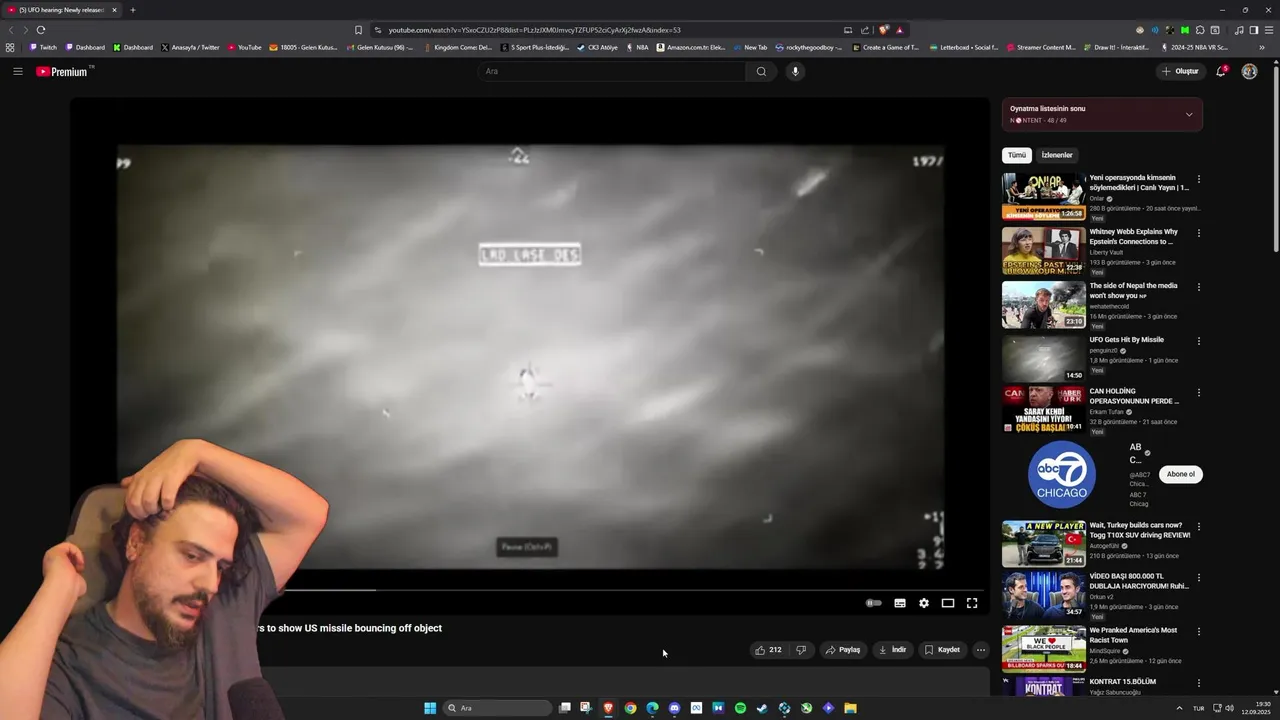This screenshot has height=720, width=1280.
Task: Open a new browser tab
Action: tap(132, 10)
